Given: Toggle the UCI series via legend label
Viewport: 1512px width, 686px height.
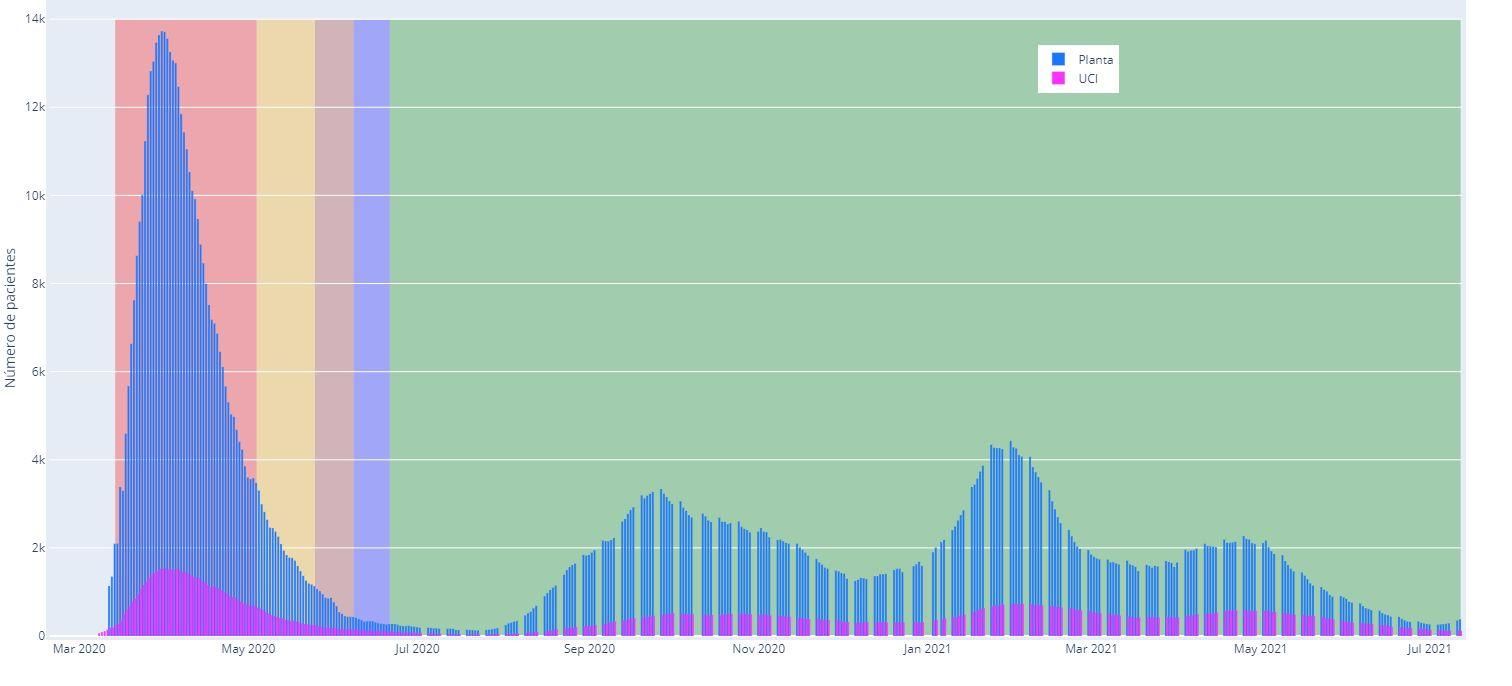Looking at the screenshot, I should (1087, 78).
